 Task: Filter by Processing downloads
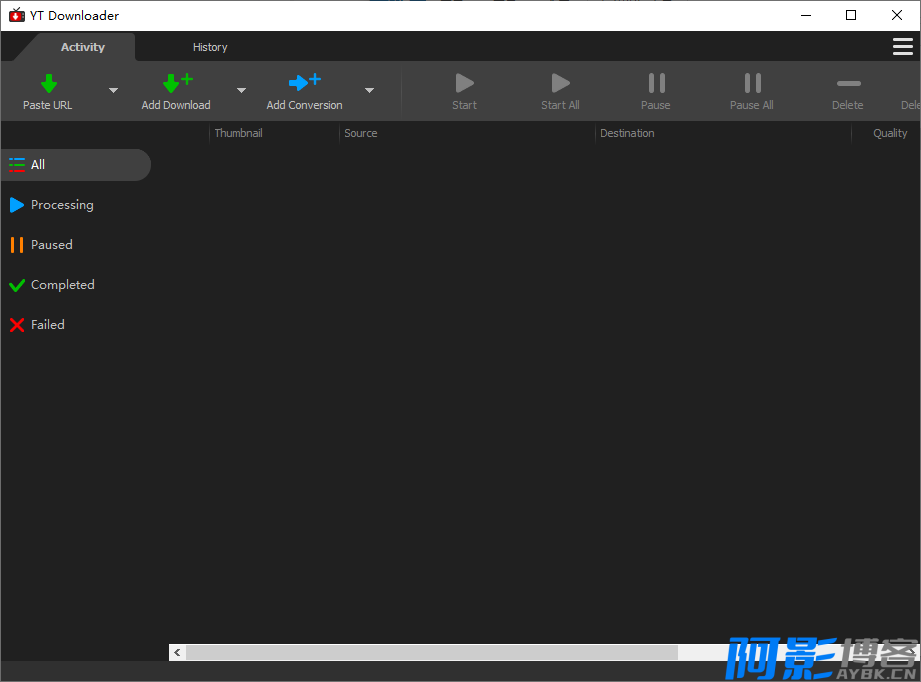52,205
